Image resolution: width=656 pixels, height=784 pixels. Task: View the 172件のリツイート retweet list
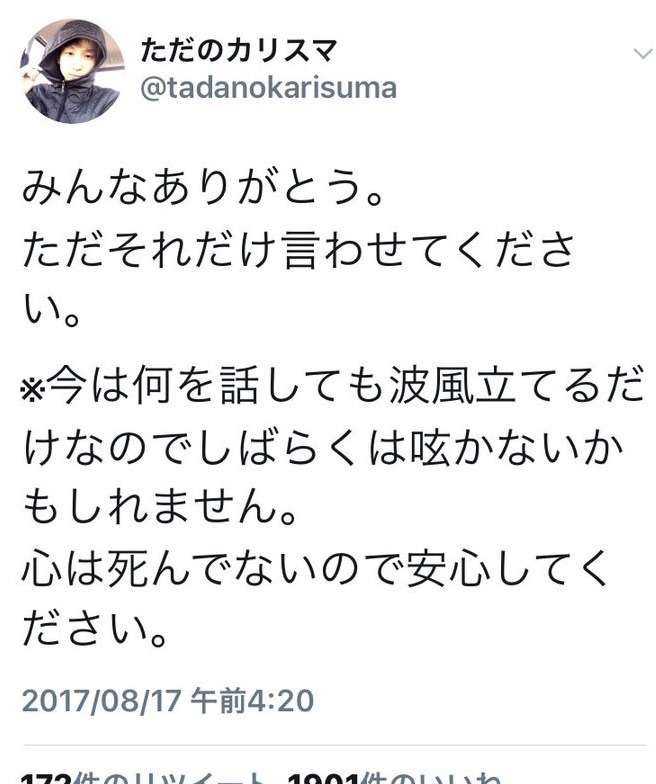(145, 778)
